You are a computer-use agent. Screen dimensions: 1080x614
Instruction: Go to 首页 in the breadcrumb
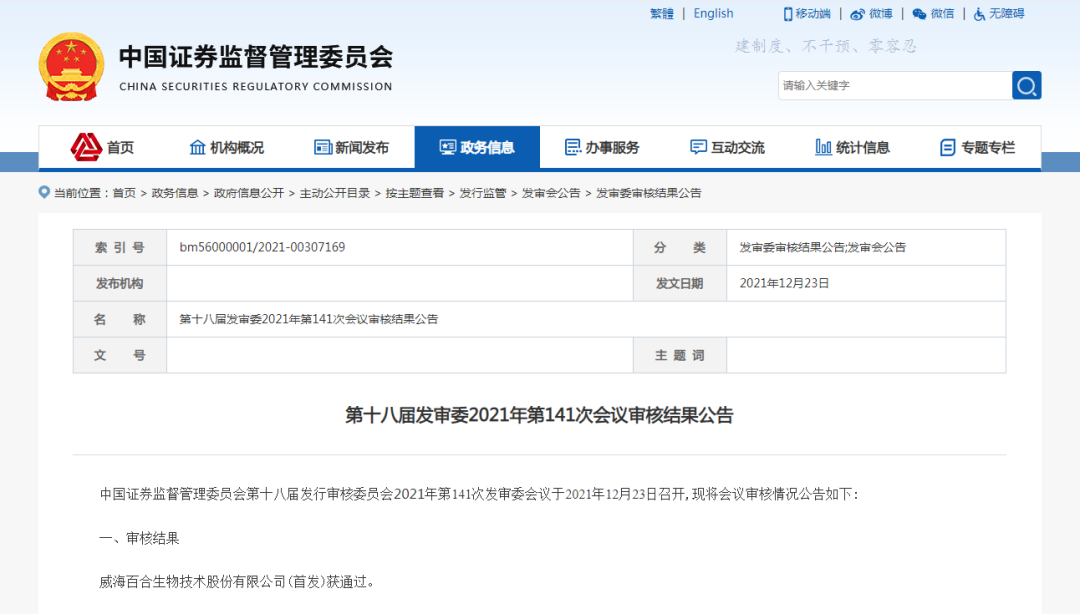tap(124, 193)
